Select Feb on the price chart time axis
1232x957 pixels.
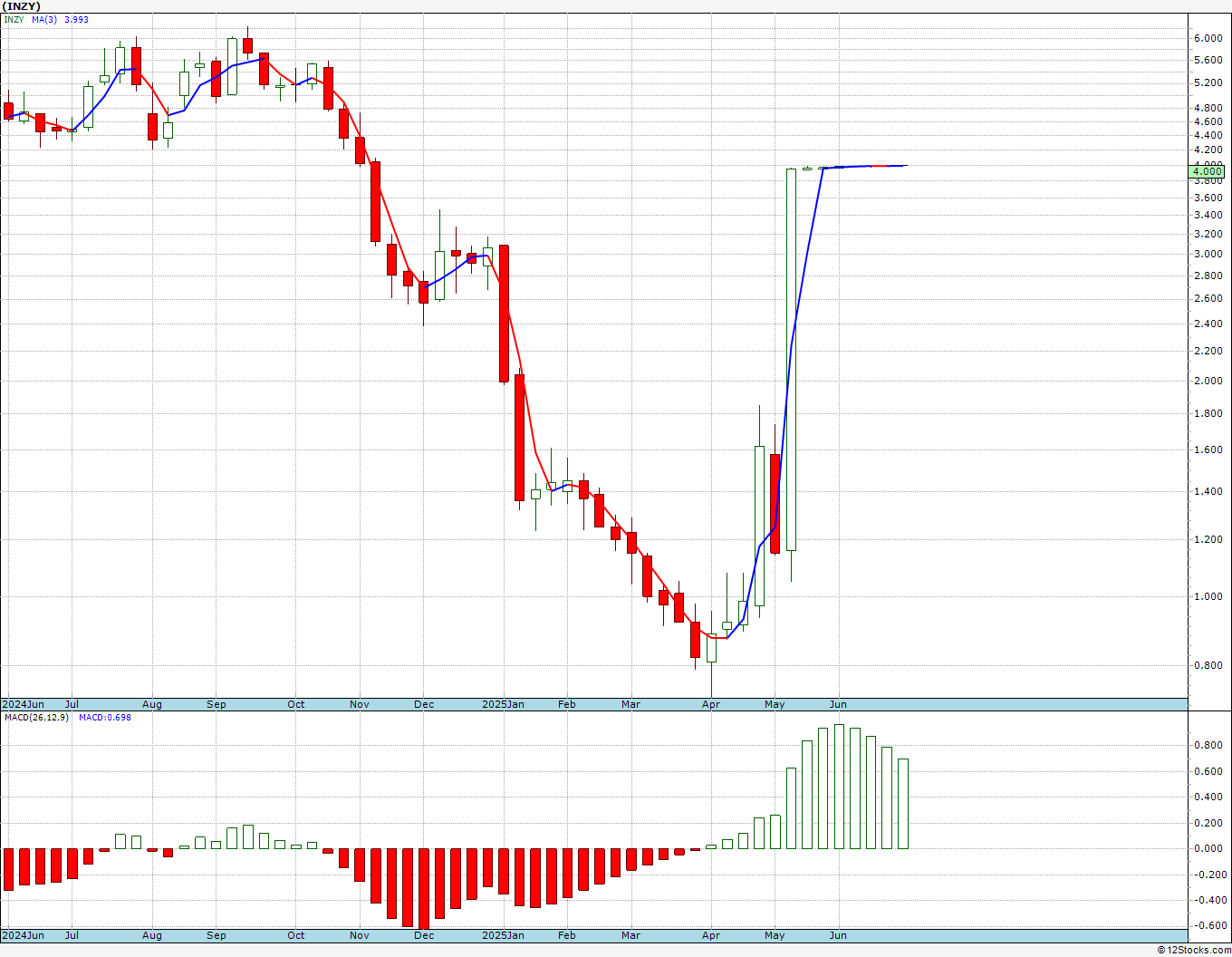point(567,704)
